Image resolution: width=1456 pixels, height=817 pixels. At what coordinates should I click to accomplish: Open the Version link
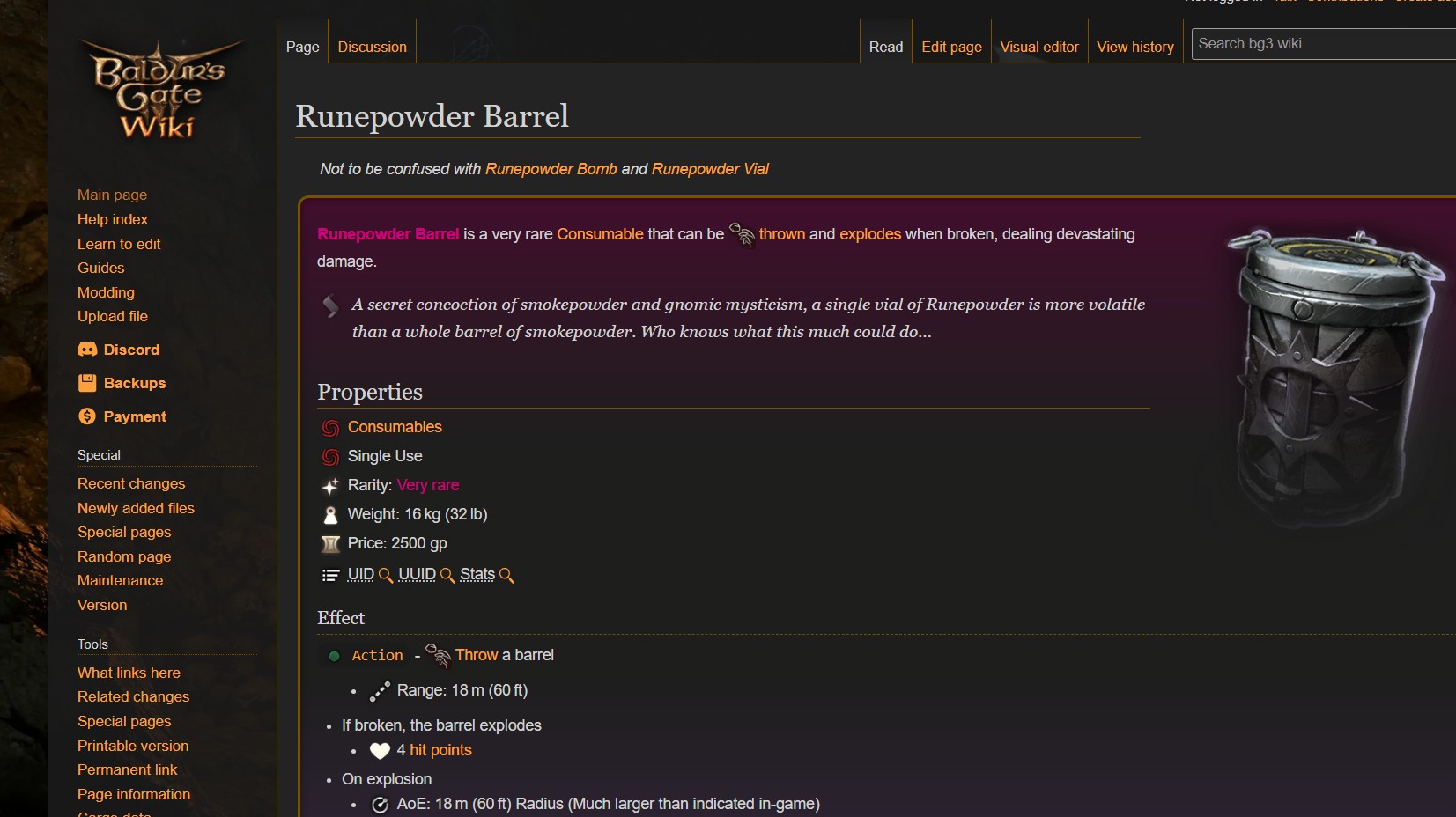pos(102,605)
